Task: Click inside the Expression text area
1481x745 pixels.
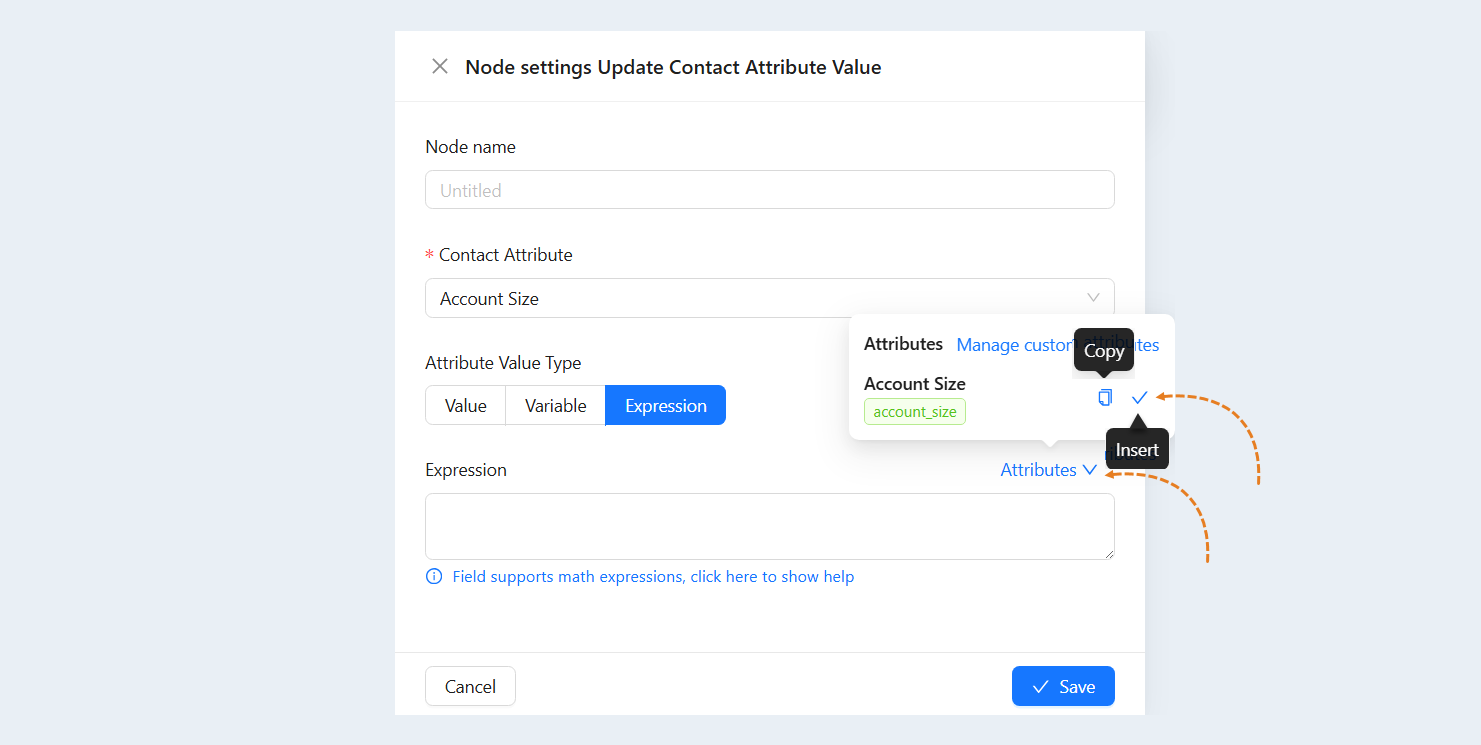Action: [x=770, y=526]
